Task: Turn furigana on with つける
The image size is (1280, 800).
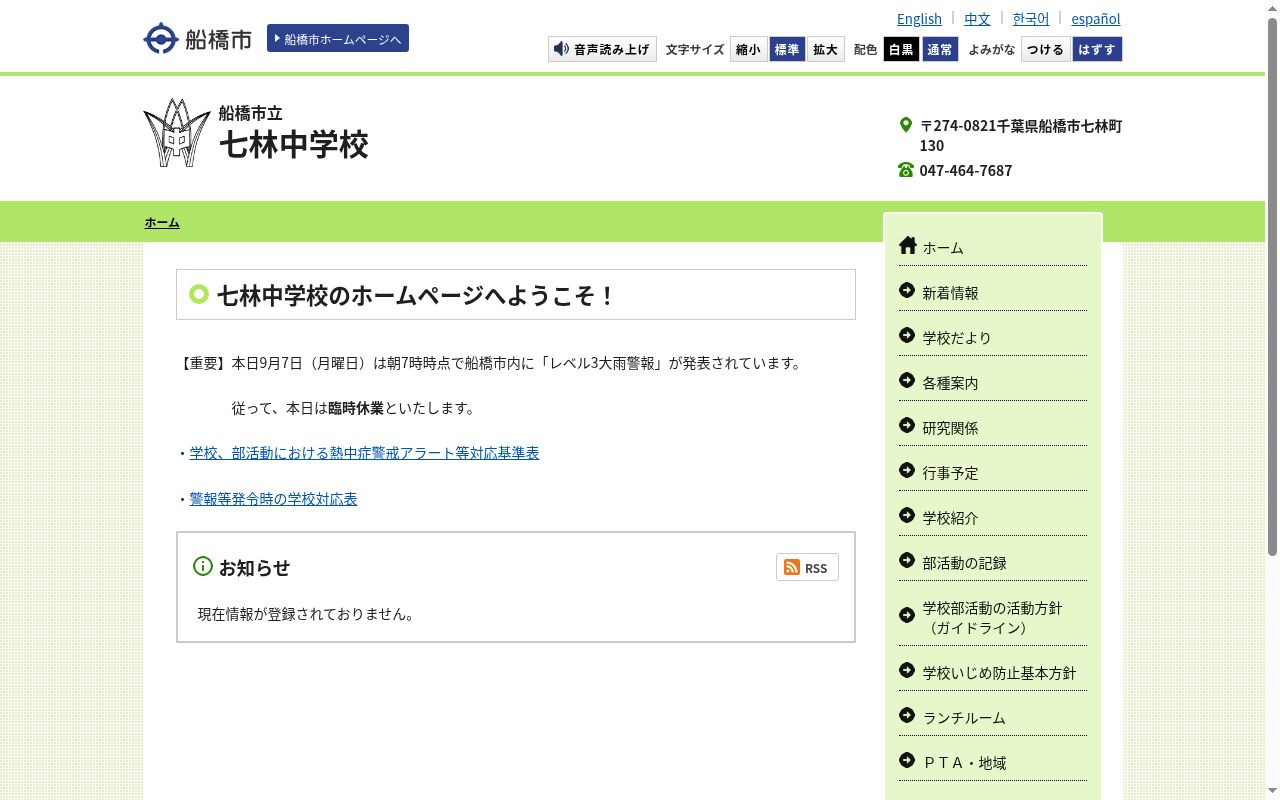Action: coord(1046,49)
